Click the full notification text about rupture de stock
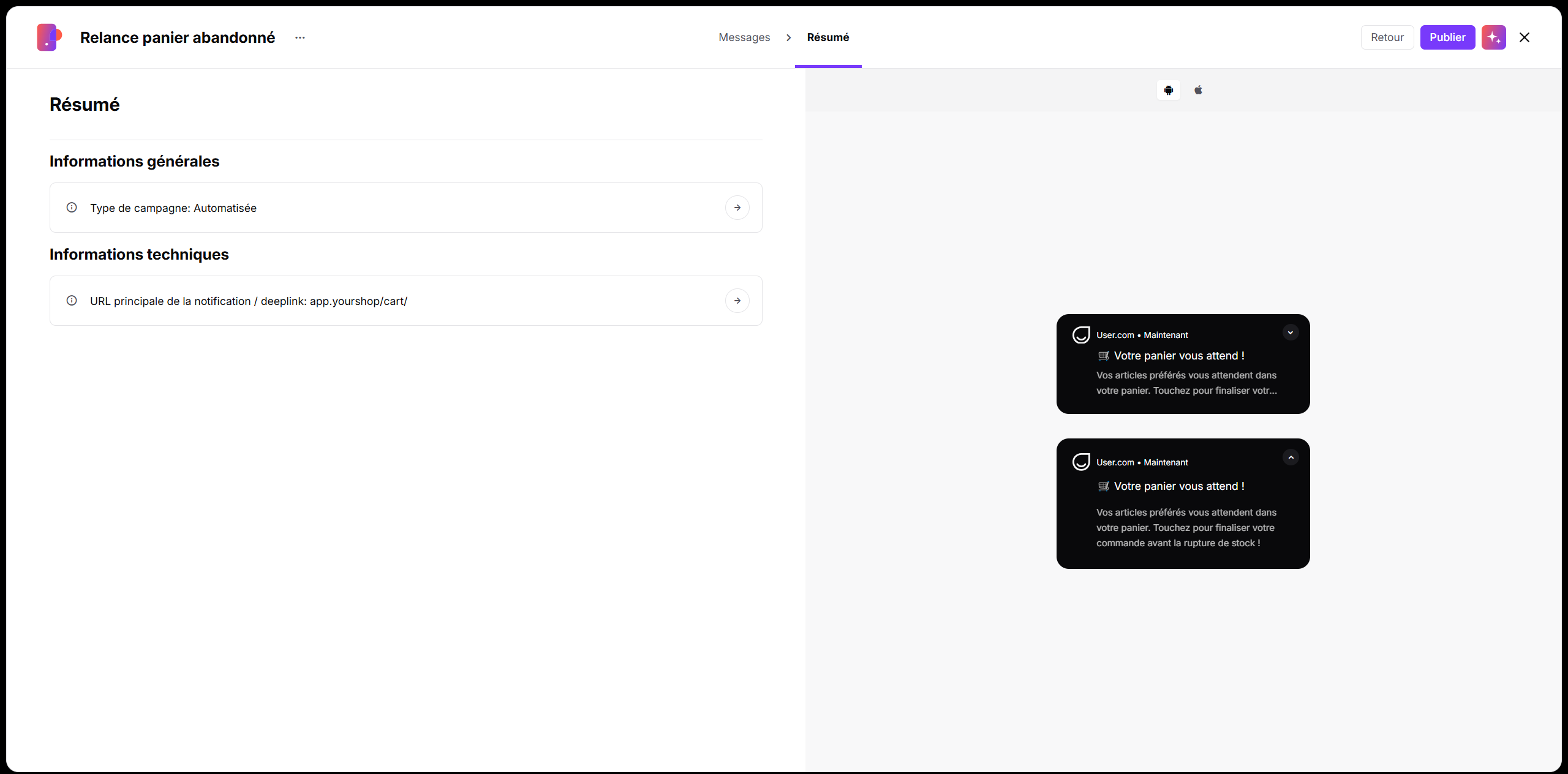This screenshot has width=1568, height=774. pos(1186,528)
